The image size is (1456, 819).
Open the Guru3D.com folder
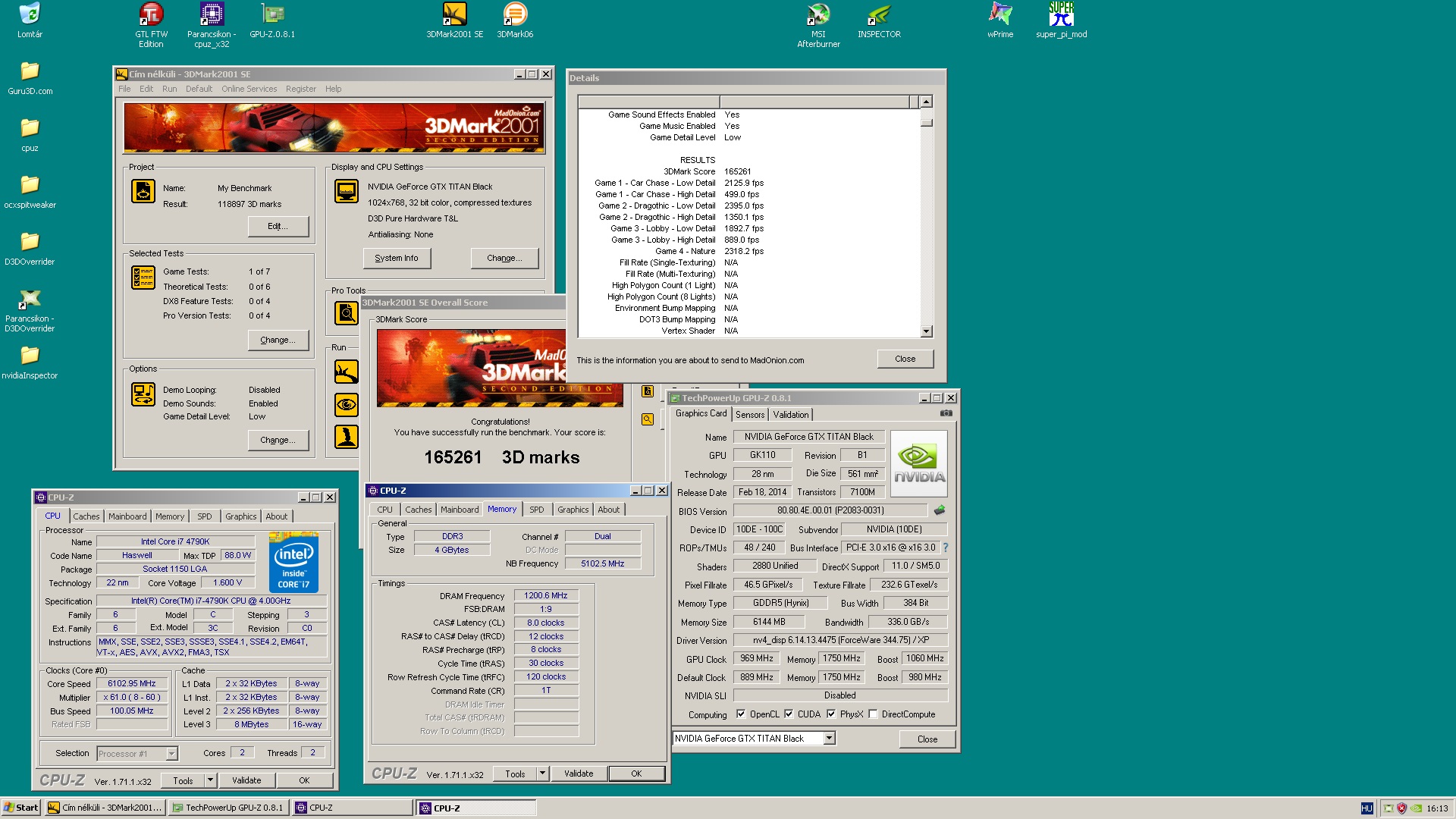coord(30,77)
